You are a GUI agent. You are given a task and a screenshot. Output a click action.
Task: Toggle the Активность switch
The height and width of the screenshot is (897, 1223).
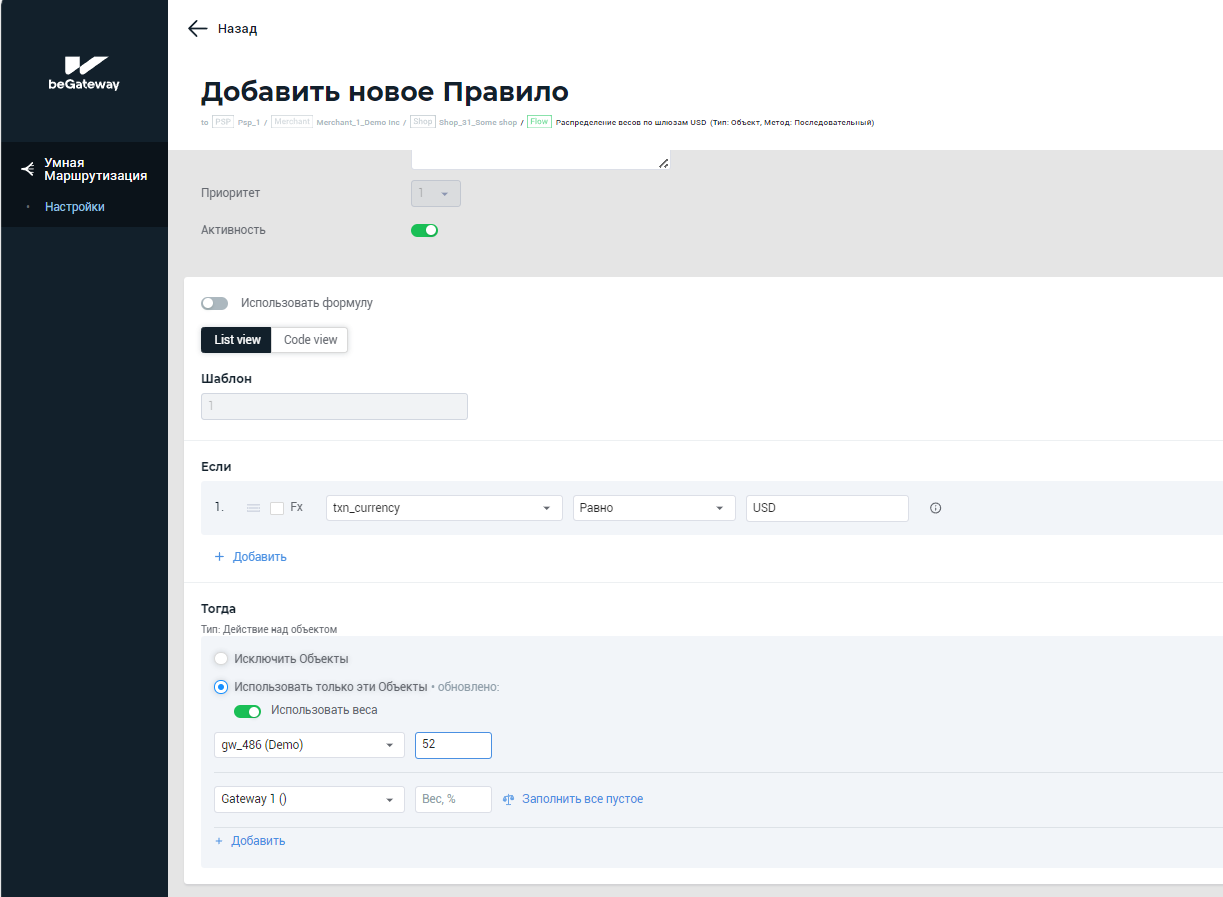coord(425,230)
